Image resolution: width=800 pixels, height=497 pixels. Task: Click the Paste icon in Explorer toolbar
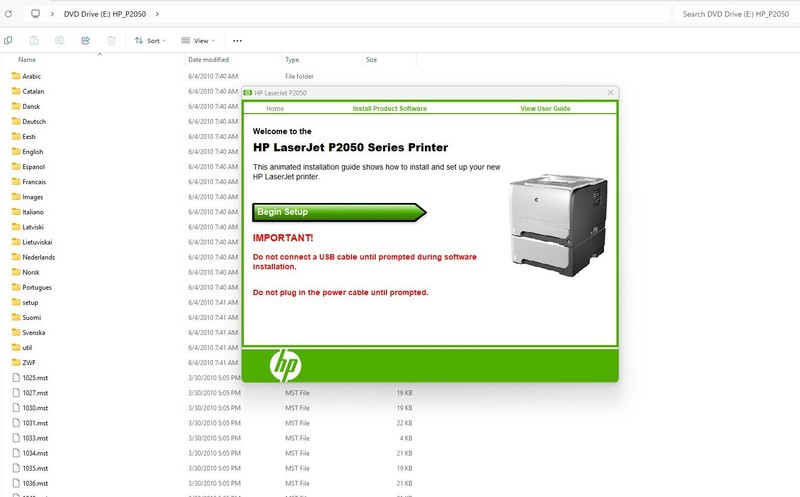pyautogui.click(x=34, y=40)
